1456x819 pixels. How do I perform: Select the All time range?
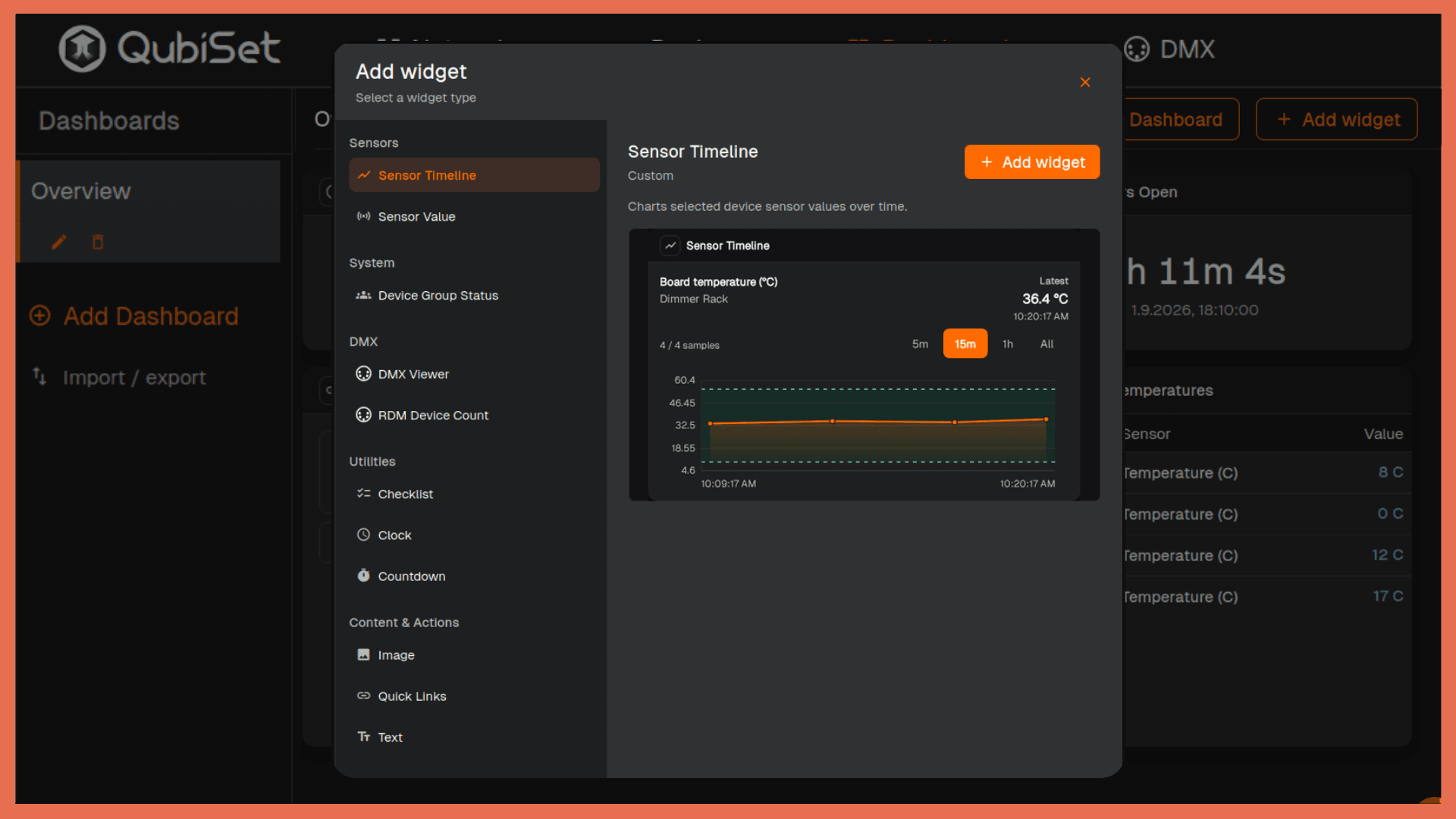[x=1046, y=344]
